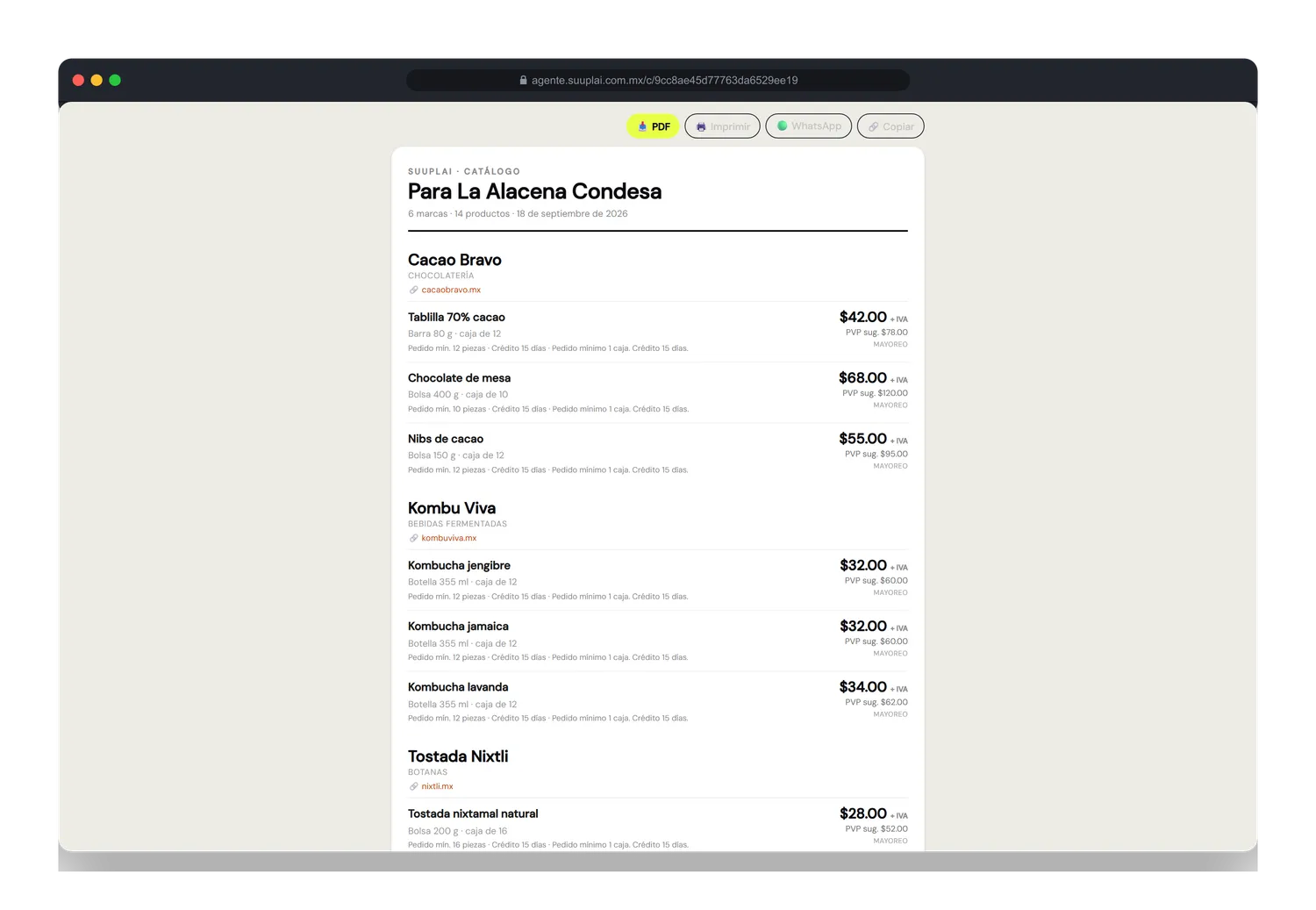Click the Imprimir button
1316x910 pixels.
(x=722, y=126)
